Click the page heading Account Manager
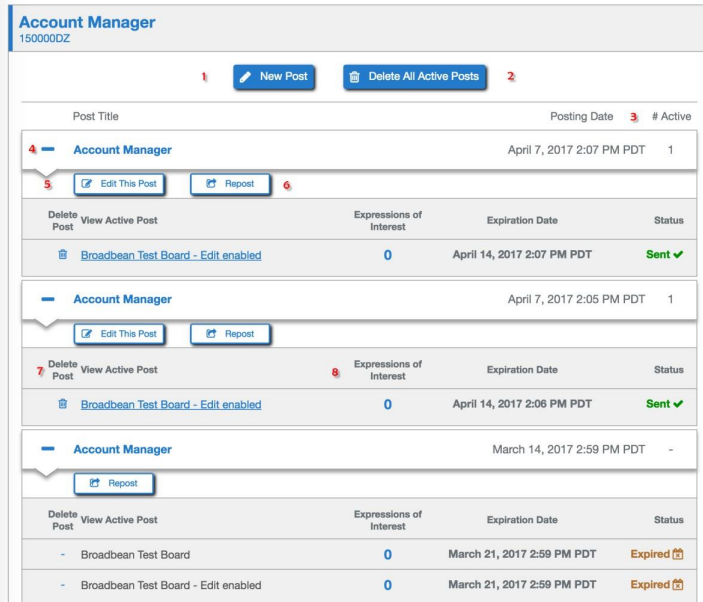The width and height of the screenshot is (703, 602). pos(87,22)
